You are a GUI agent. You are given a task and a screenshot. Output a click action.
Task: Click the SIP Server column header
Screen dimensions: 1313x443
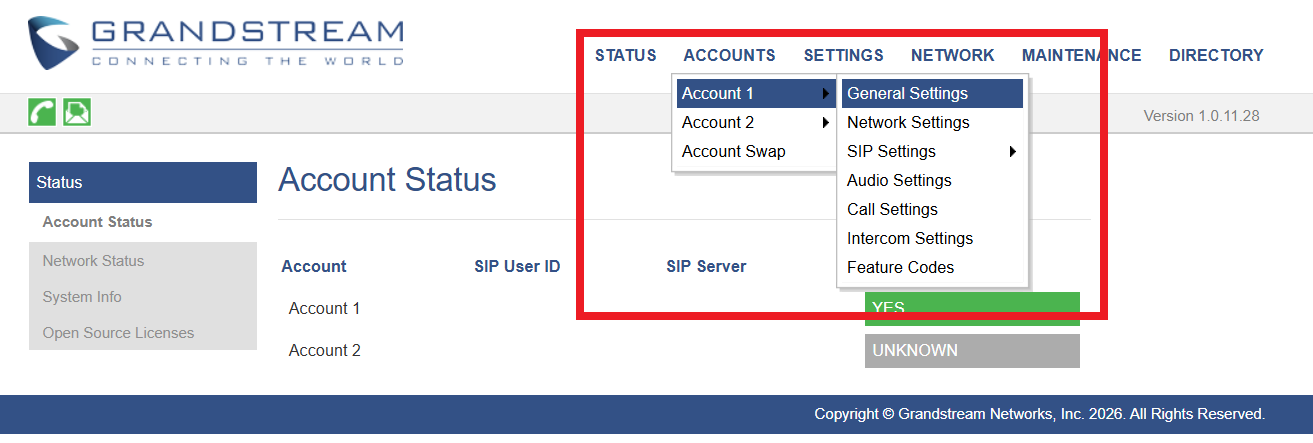tap(706, 266)
